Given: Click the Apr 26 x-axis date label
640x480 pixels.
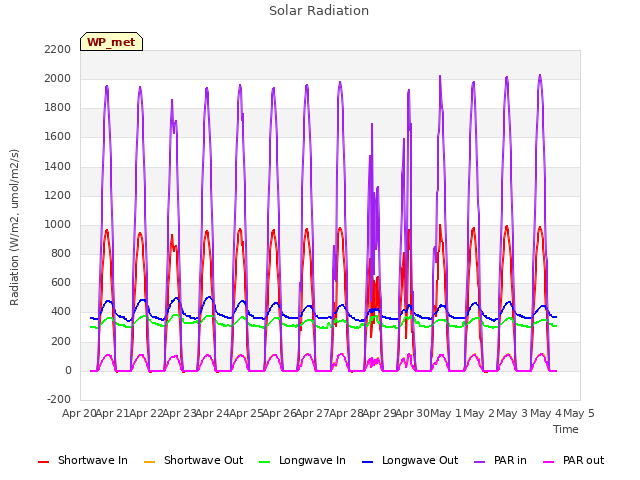Looking at the screenshot, I should pyautogui.click(x=279, y=413).
